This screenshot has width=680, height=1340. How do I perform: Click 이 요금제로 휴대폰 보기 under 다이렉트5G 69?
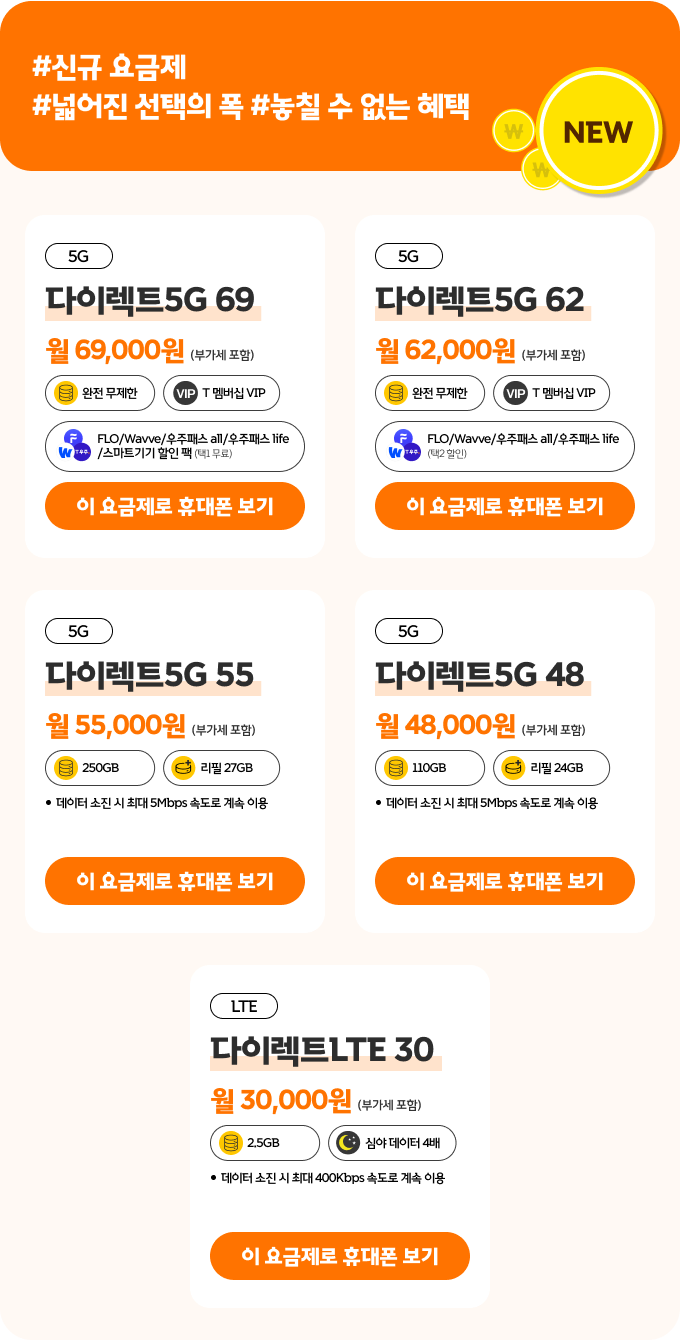click(175, 506)
